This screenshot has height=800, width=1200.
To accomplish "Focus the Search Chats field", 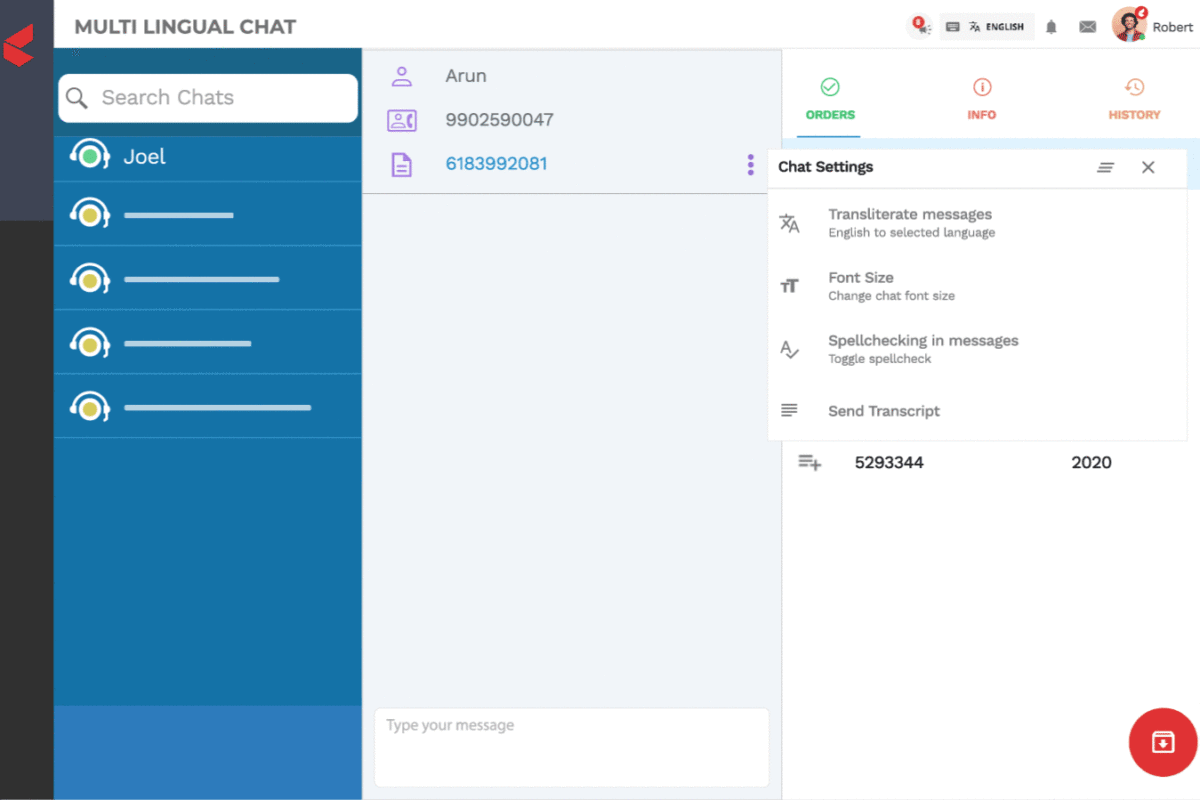I will [208, 98].
